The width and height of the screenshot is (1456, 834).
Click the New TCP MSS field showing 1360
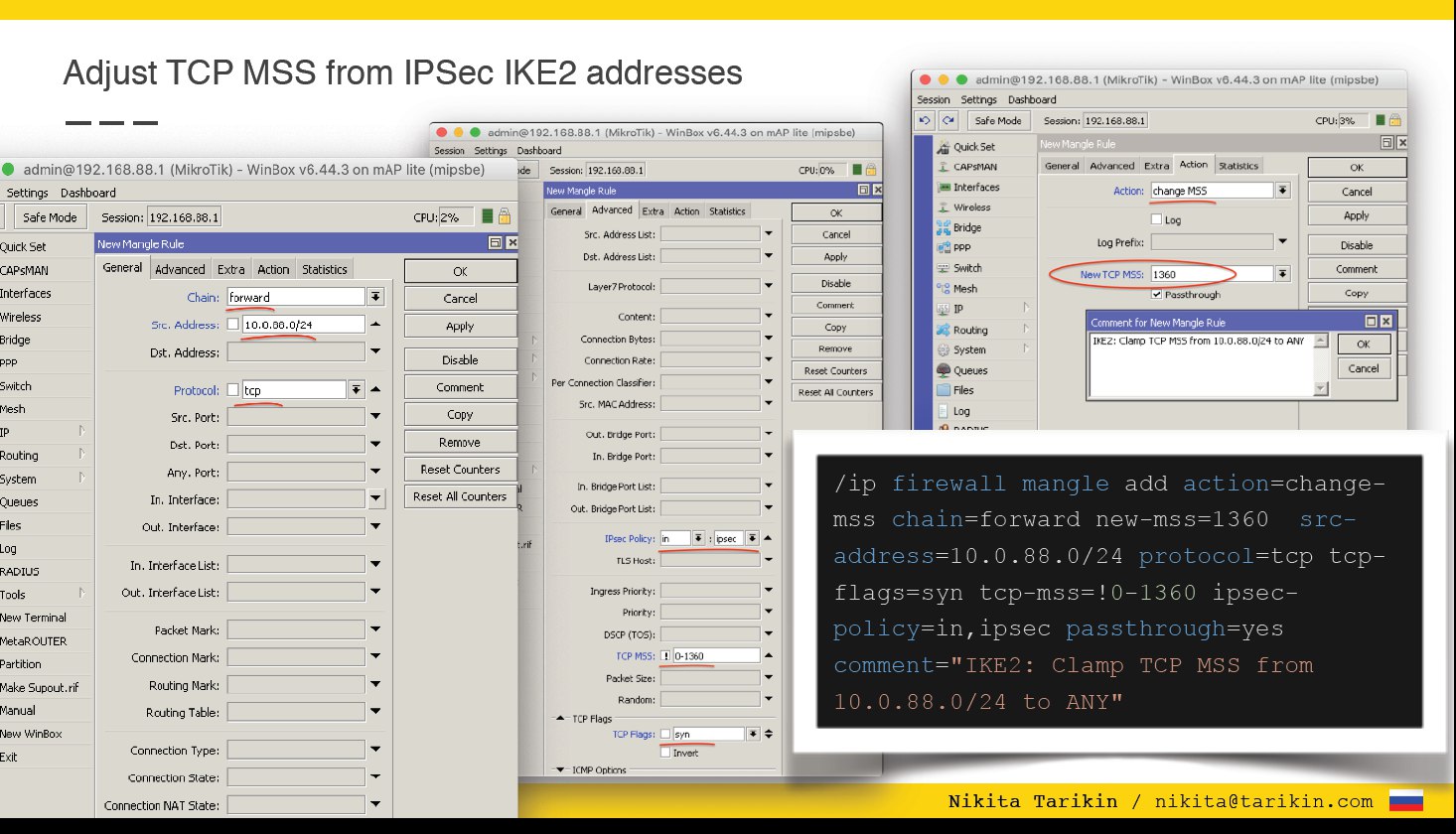click(1212, 274)
